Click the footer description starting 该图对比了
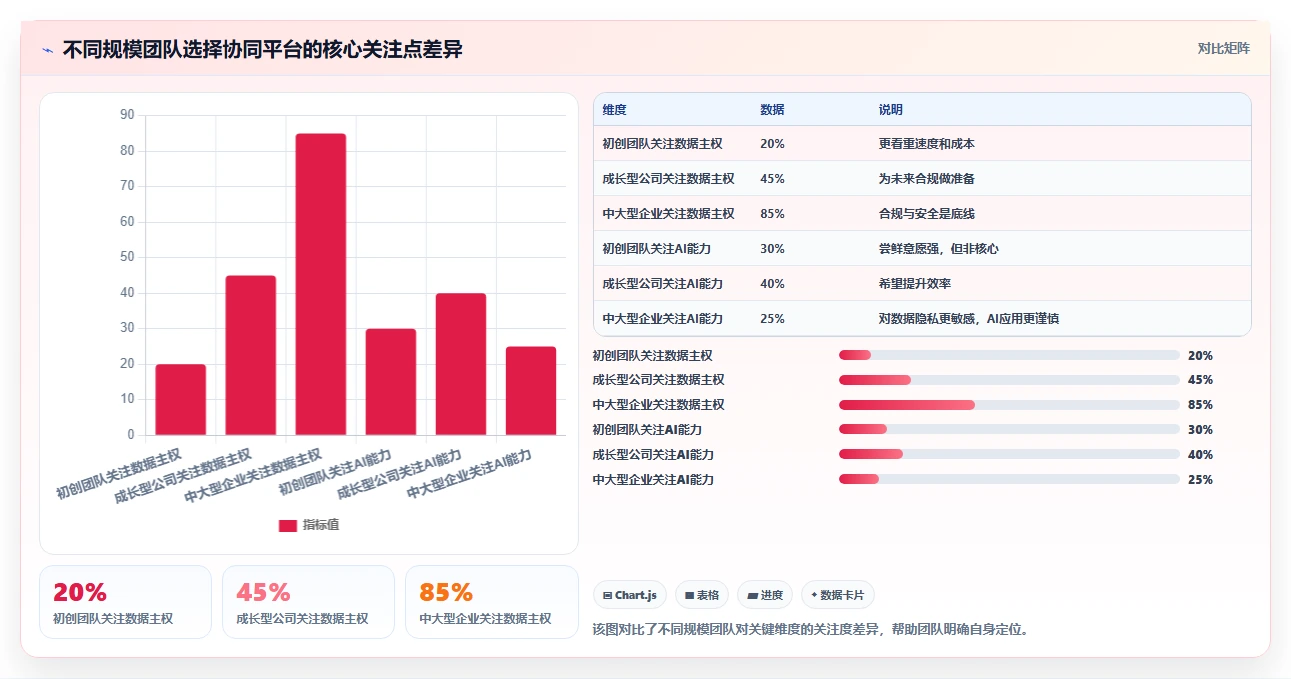This screenshot has height=679, width=1291. pos(812,630)
